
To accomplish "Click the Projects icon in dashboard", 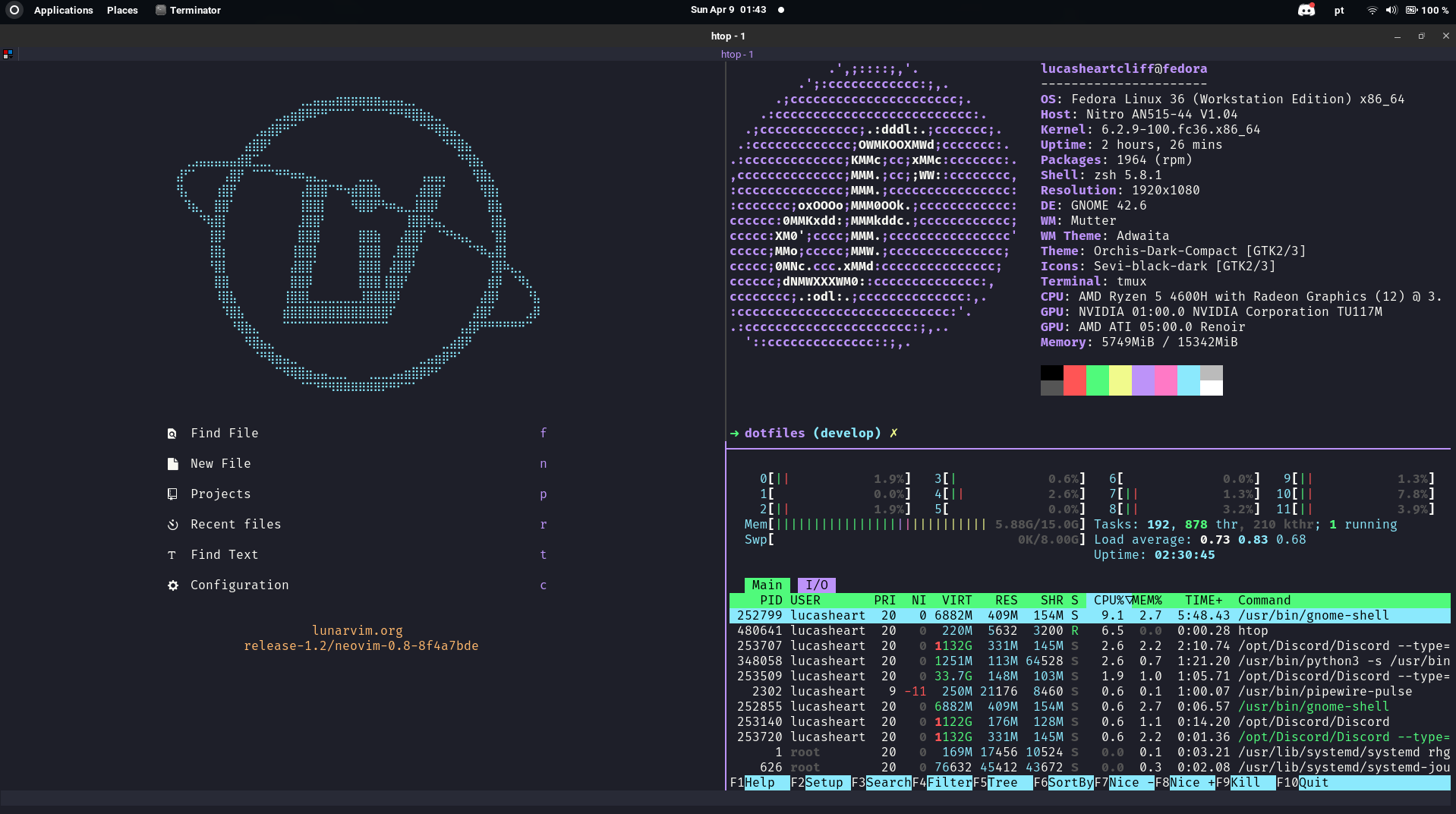I will click(172, 494).
